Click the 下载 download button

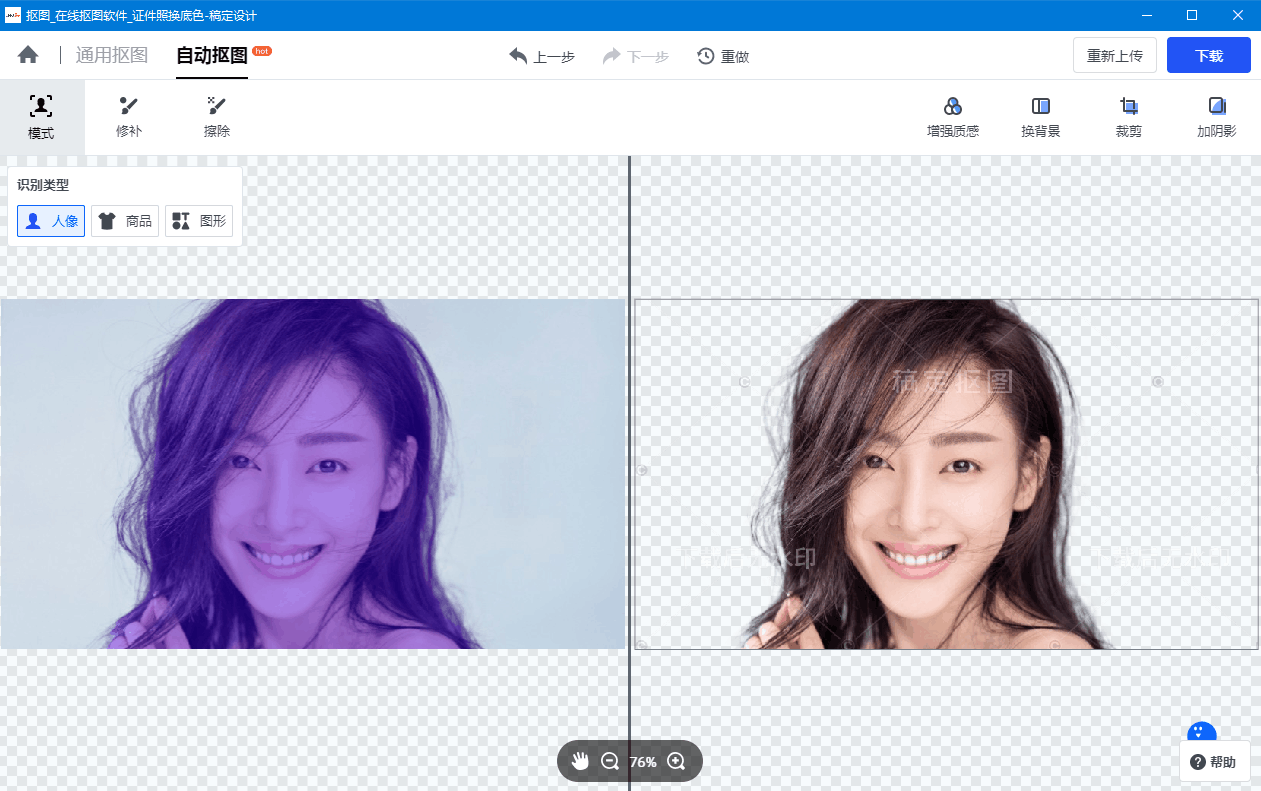coord(1208,56)
